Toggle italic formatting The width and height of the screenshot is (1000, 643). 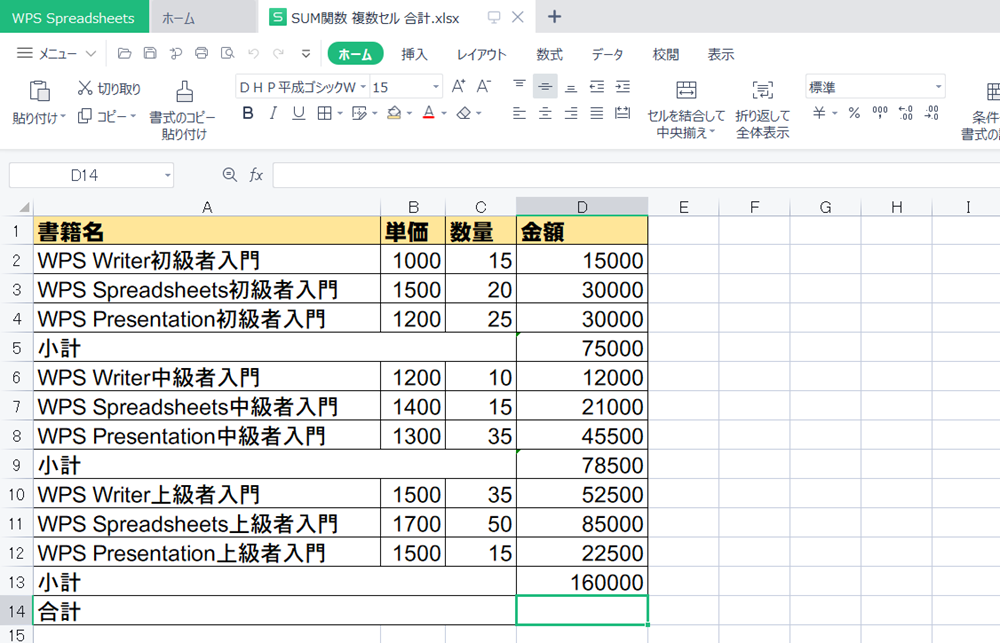click(273, 114)
